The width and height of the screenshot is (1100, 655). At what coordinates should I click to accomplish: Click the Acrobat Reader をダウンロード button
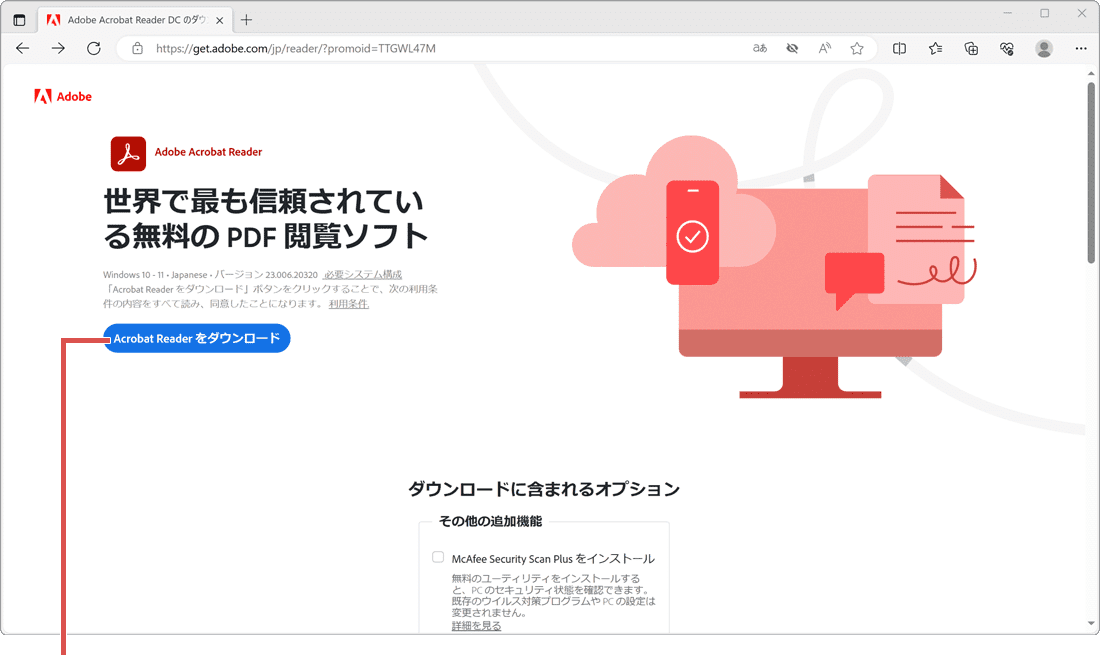pyautogui.click(x=196, y=339)
